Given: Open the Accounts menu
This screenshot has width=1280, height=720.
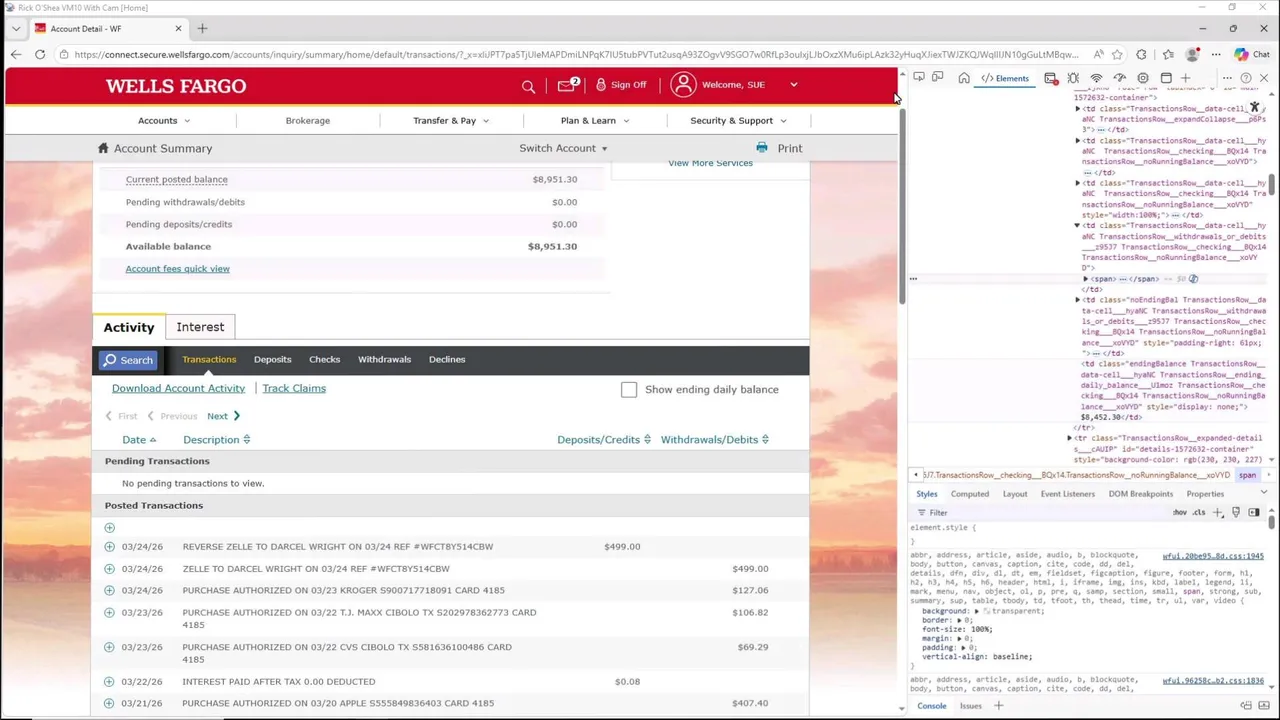Looking at the screenshot, I should tap(164, 120).
